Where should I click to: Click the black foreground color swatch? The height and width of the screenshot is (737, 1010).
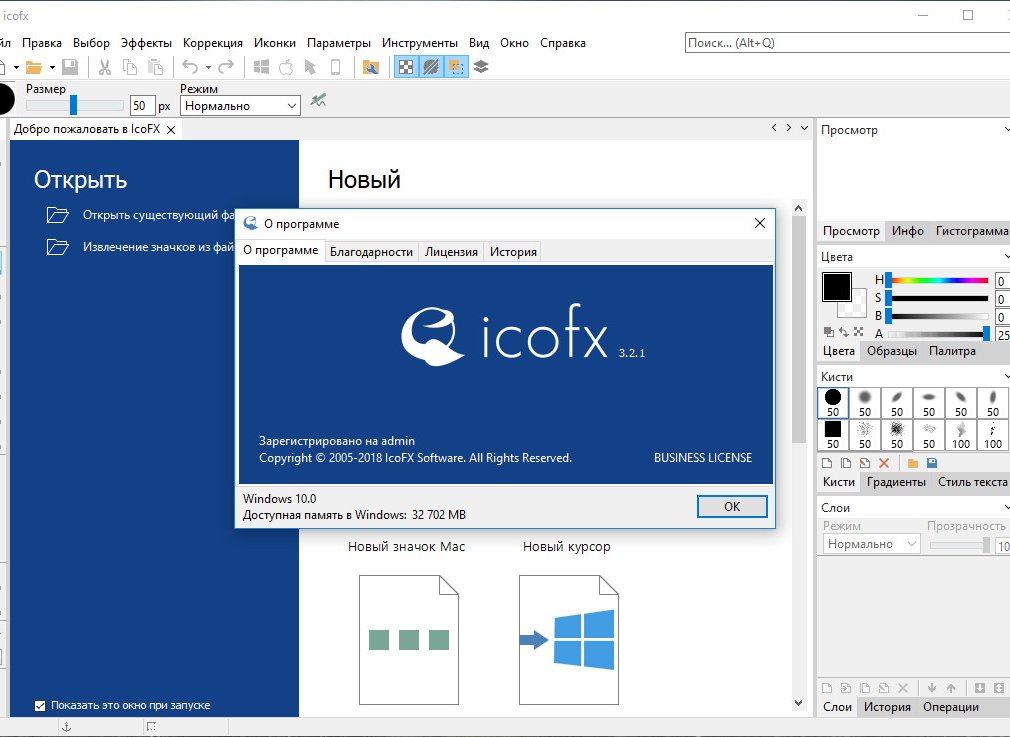pos(837,287)
